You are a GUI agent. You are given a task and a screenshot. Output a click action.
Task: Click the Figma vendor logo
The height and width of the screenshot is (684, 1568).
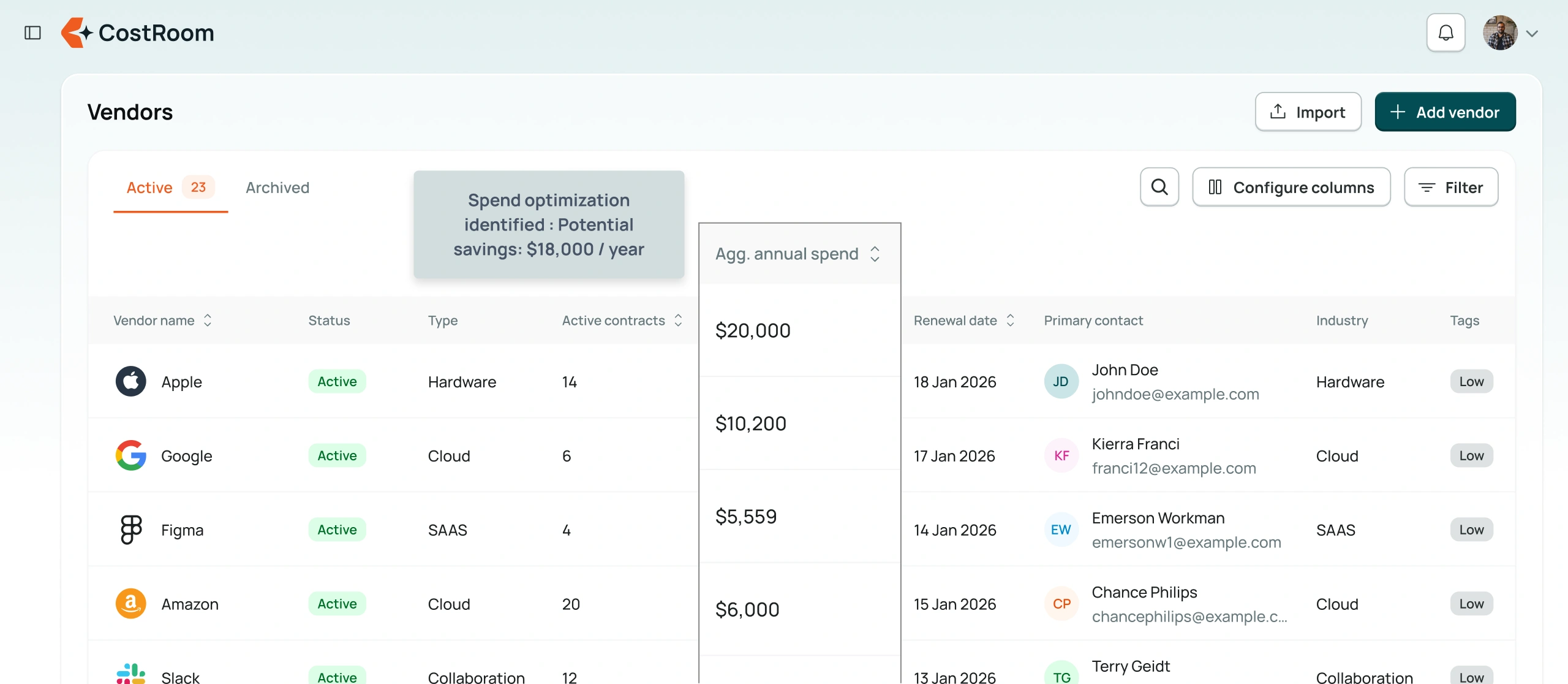pos(130,530)
